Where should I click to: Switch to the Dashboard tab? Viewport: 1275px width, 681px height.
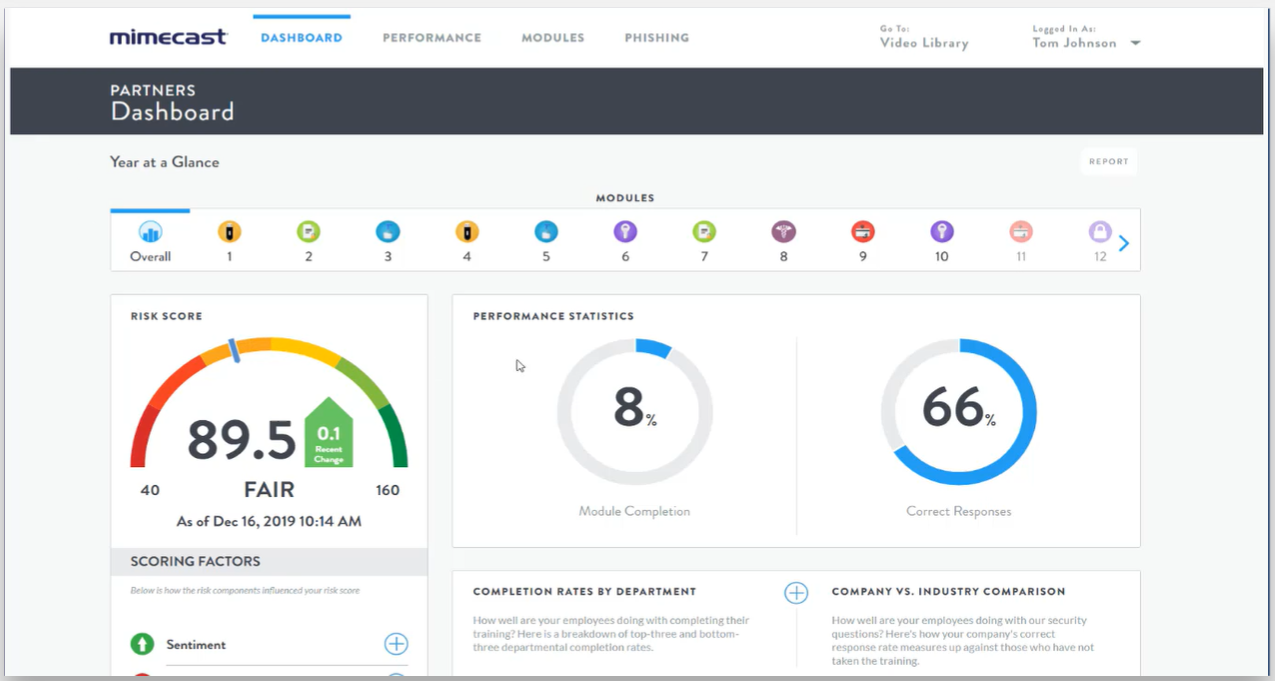pos(301,38)
